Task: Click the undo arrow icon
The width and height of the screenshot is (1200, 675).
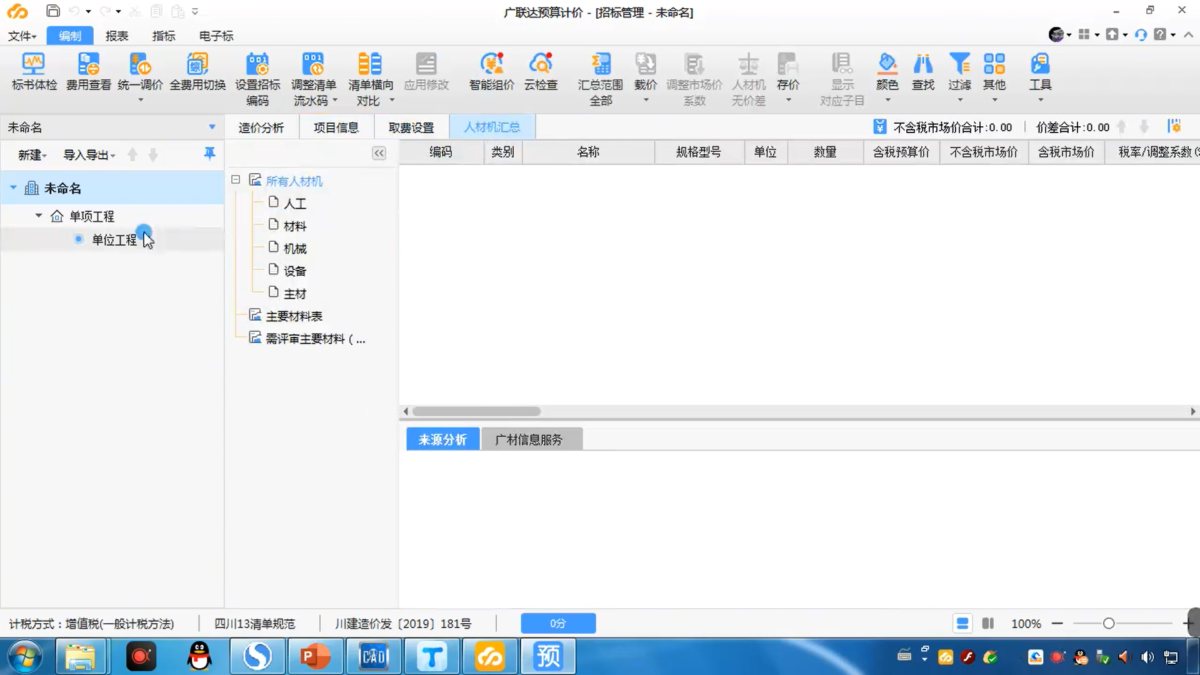Action: [74, 11]
